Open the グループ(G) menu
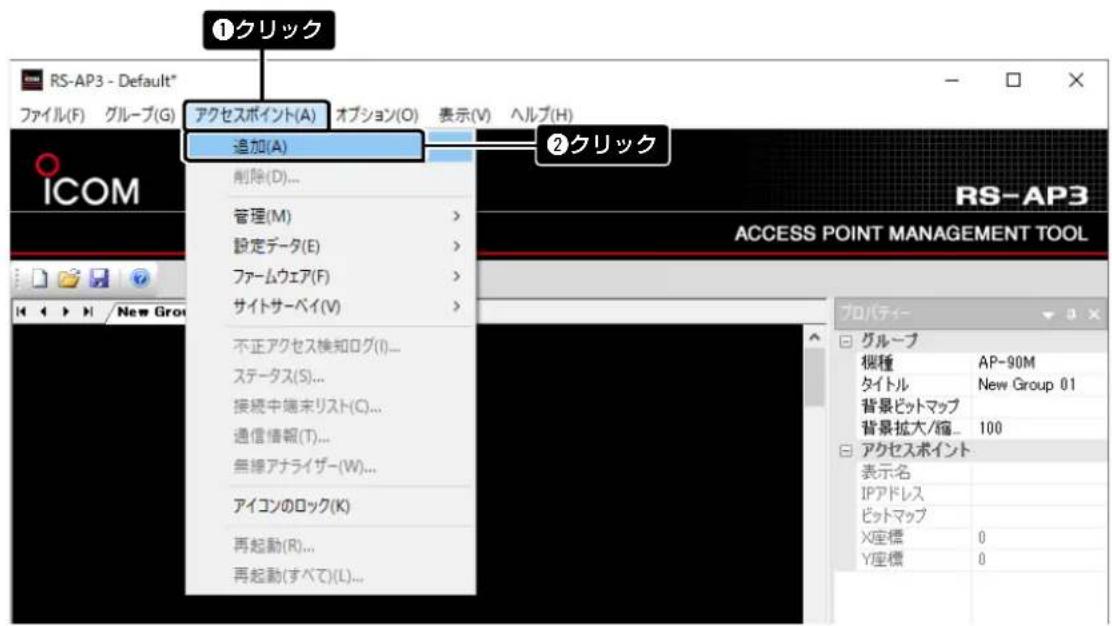Image resolution: width=1112 pixels, height=626 pixels. point(140,115)
